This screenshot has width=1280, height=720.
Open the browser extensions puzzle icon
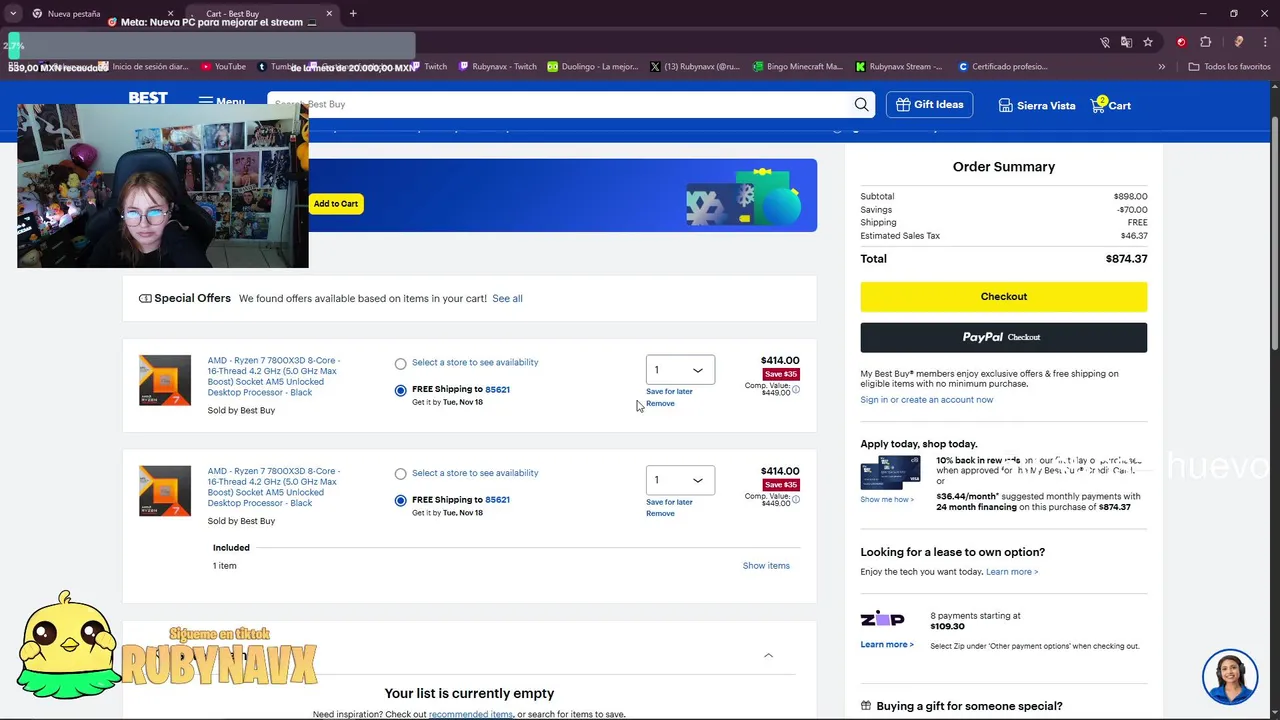pyautogui.click(x=1205, y=42)
